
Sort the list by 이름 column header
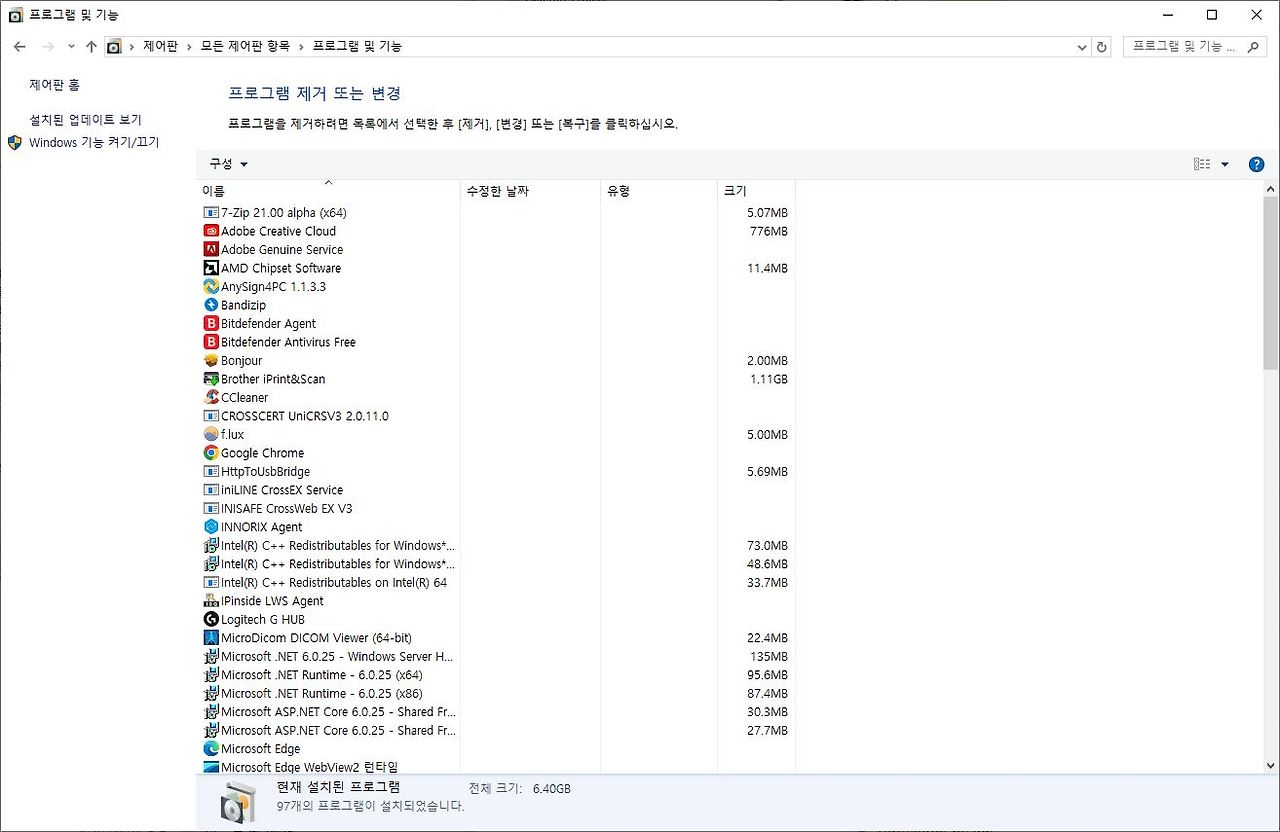click(x=328, y=191)
